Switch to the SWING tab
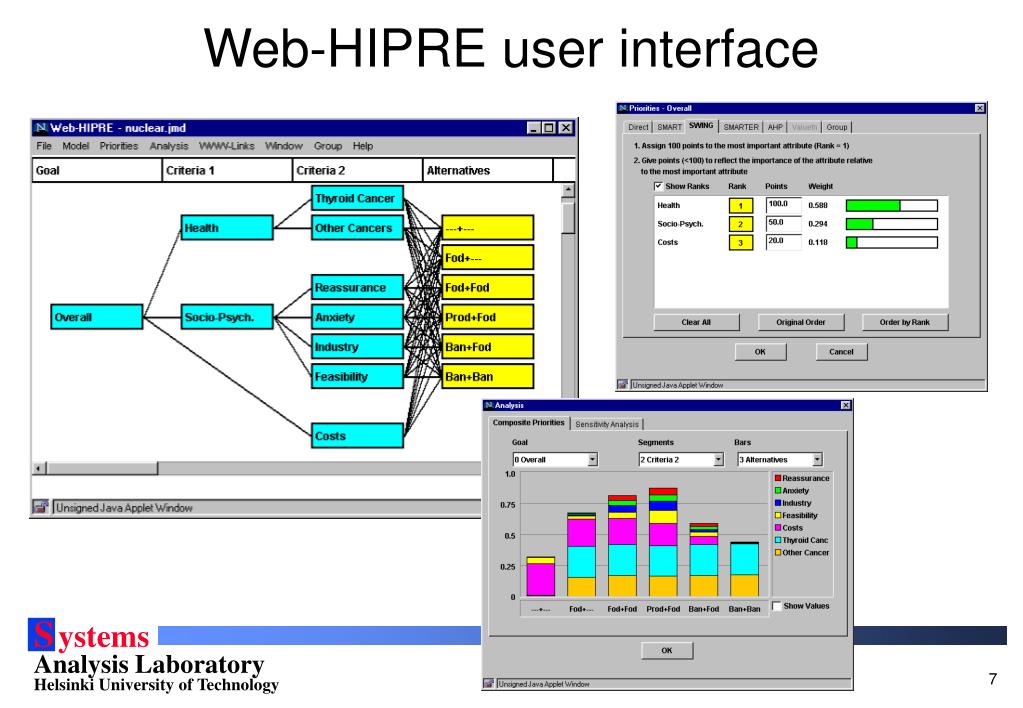The image size is (1023, 708). (x=701, y=125)
